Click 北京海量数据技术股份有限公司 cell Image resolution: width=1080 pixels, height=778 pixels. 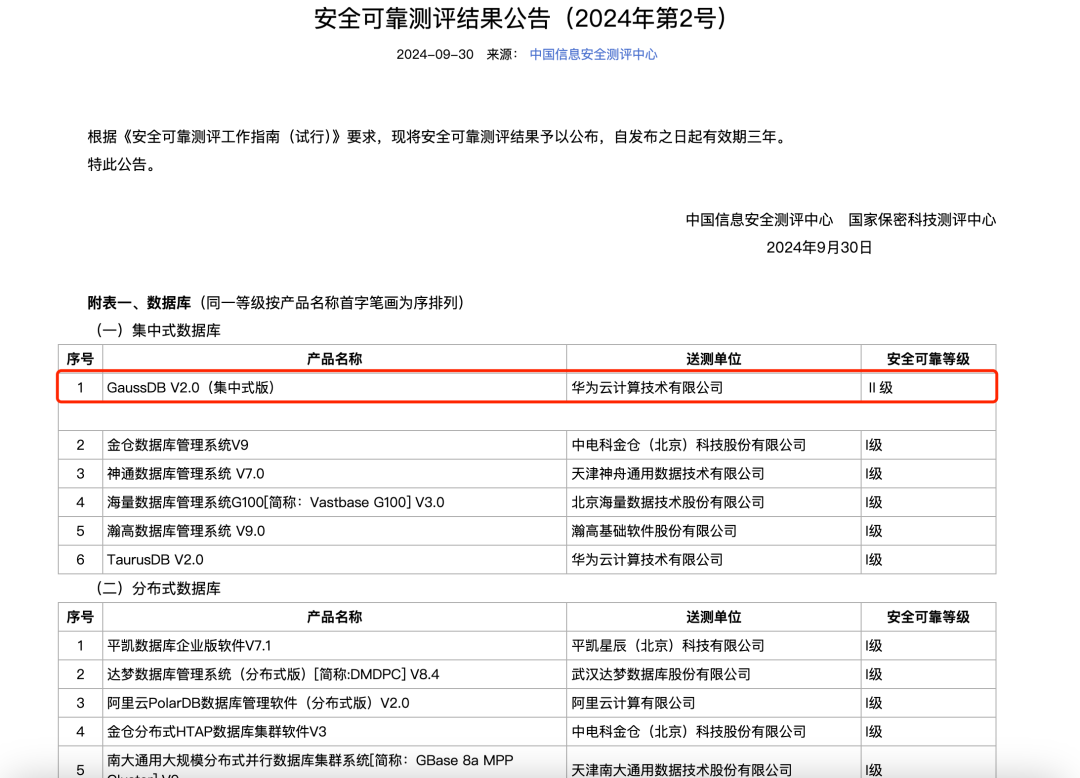(x=714, y=503)
